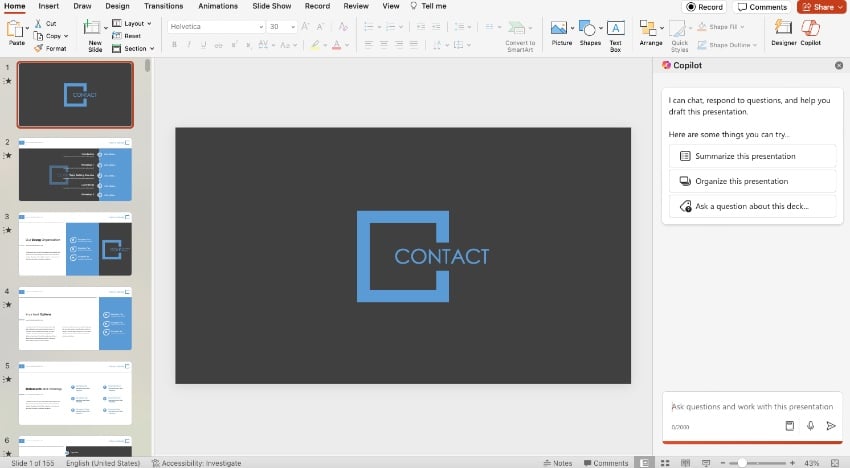Adjust the zoom slider in status bar
Viewport: 850px width, 468px height.
pyautogui.click(x=742, y=463)
